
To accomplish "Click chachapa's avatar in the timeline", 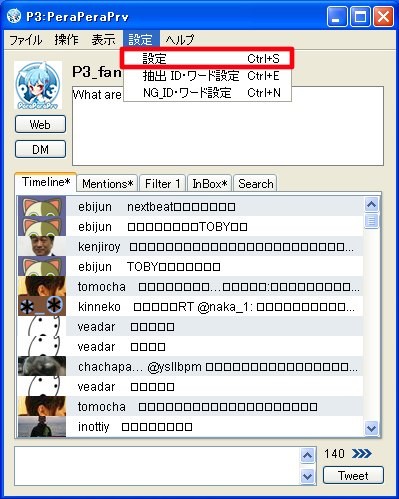I will click(x=42, y=366).
